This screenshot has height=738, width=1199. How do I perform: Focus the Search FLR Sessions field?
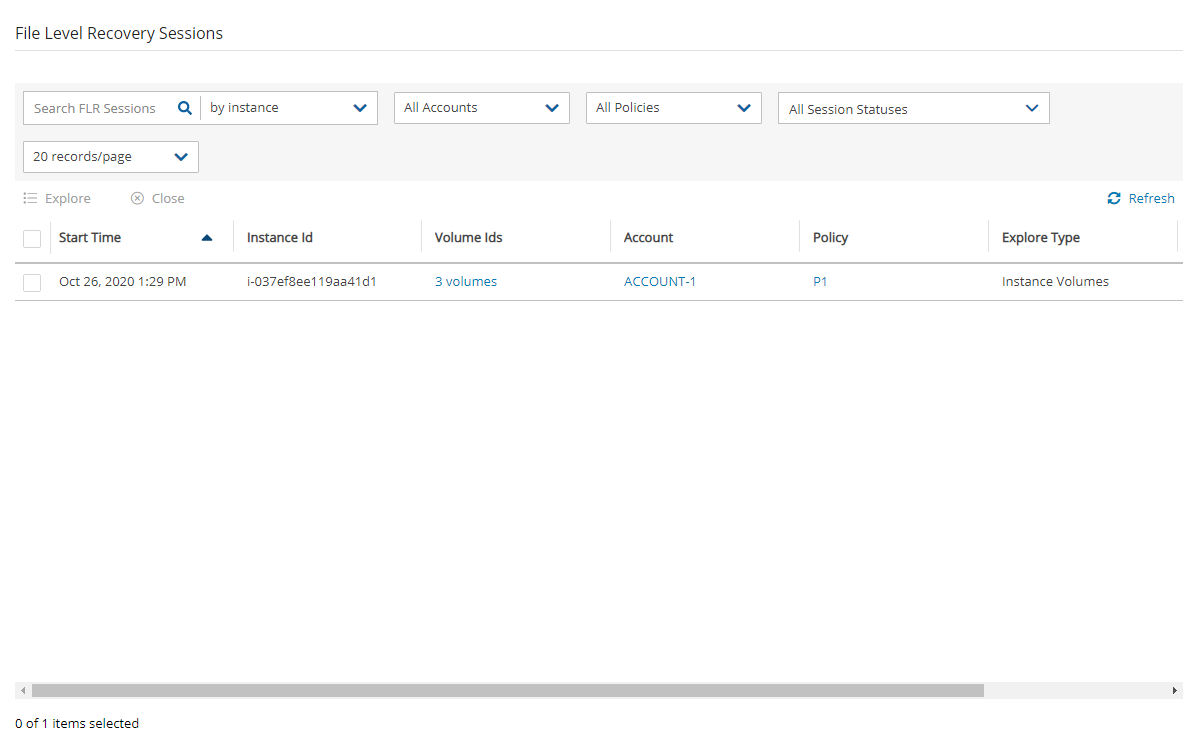pyautogui.click(x=96, y=108)
